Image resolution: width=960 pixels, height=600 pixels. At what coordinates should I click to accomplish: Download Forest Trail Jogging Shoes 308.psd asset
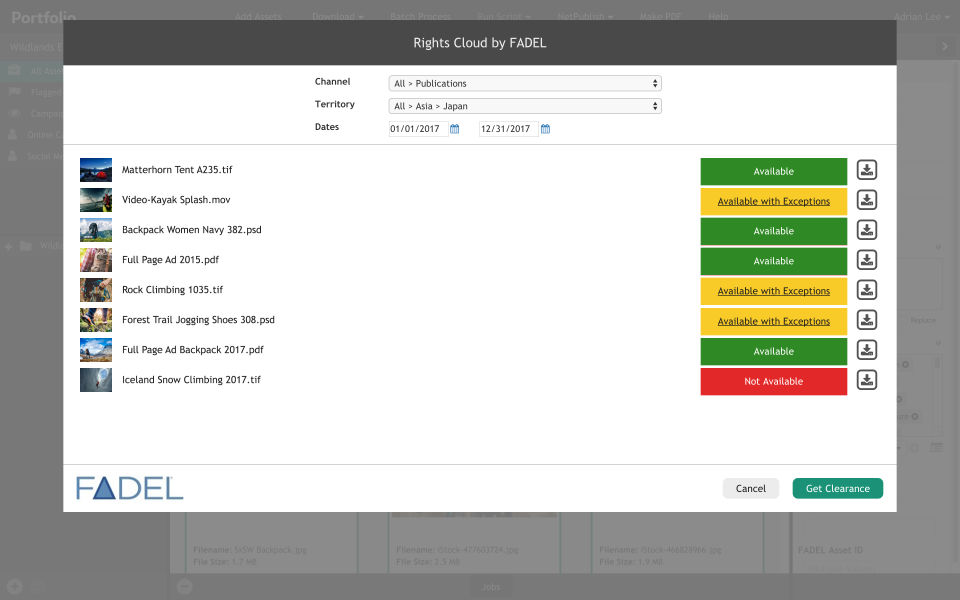(866, 320)
